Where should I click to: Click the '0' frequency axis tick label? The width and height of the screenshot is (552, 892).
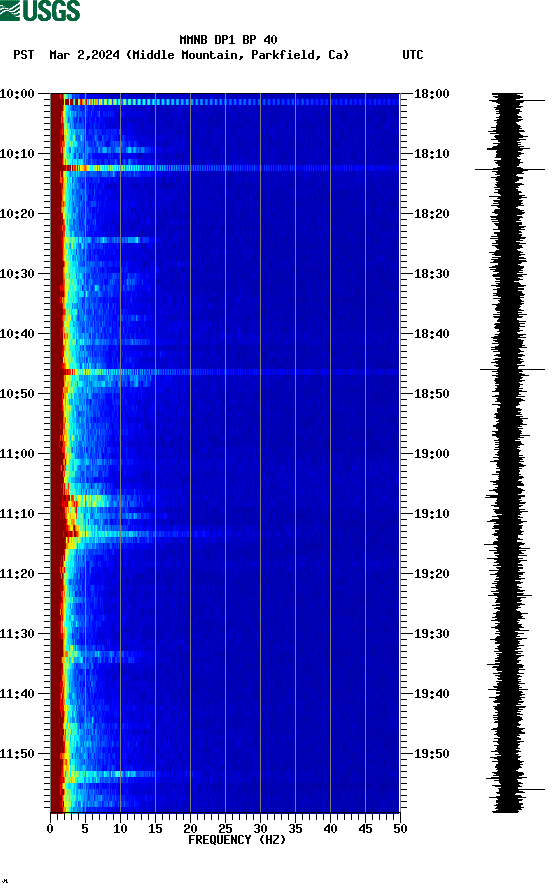[x=50, y=829]
